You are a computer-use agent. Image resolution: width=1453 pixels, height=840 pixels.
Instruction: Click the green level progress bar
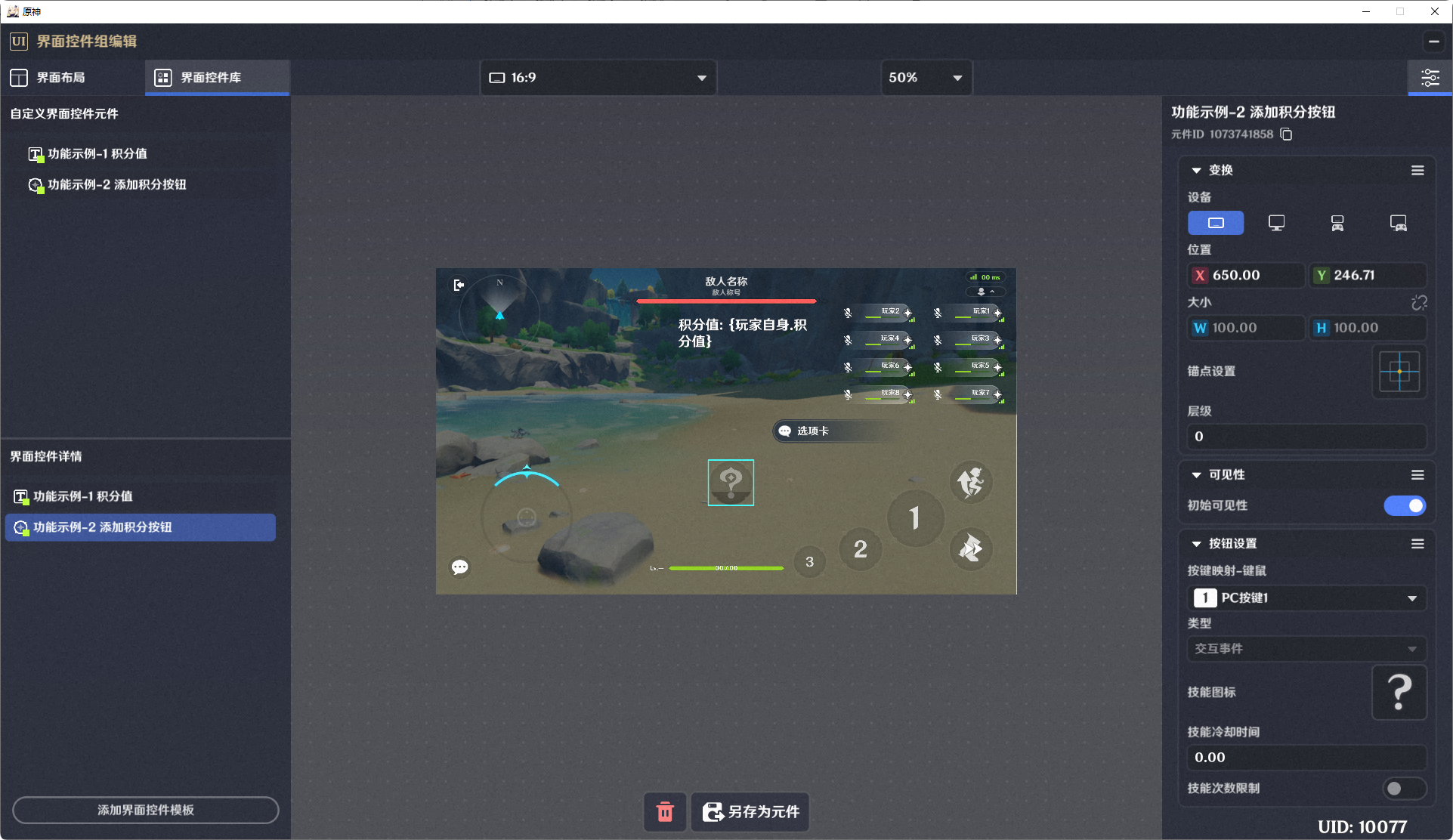pos(726,568)
